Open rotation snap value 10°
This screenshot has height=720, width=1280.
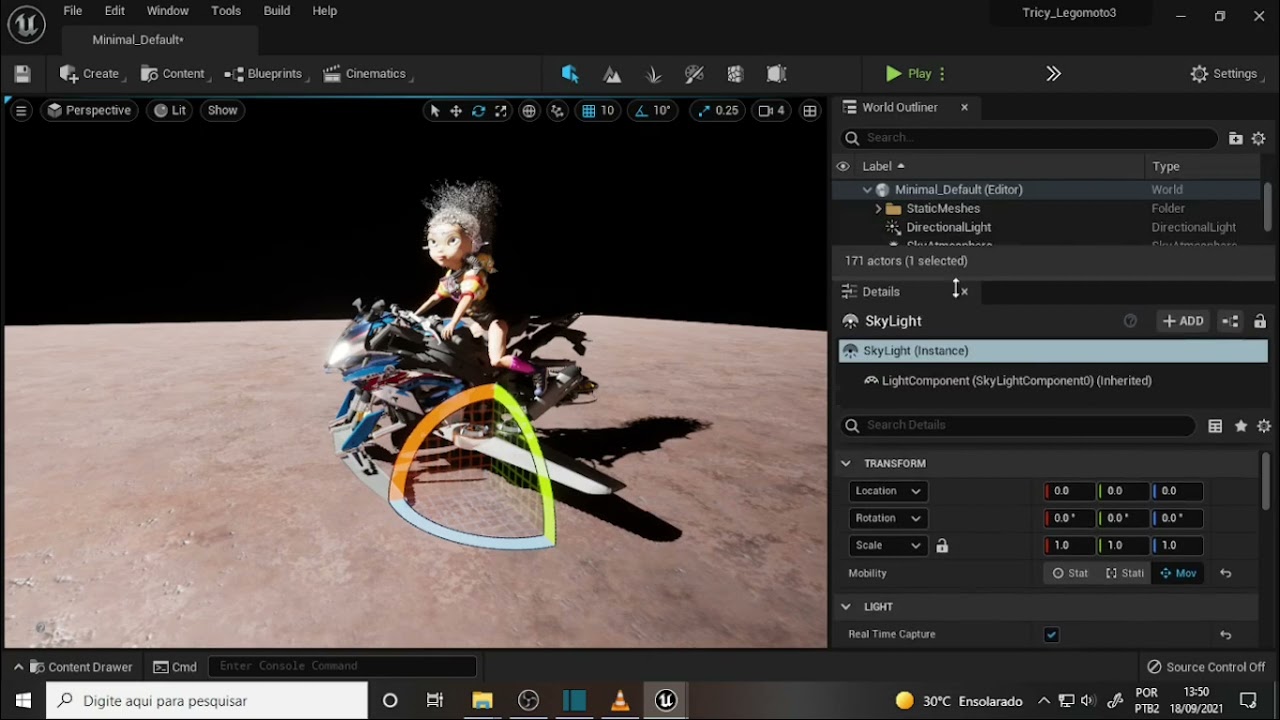point(661,111)
